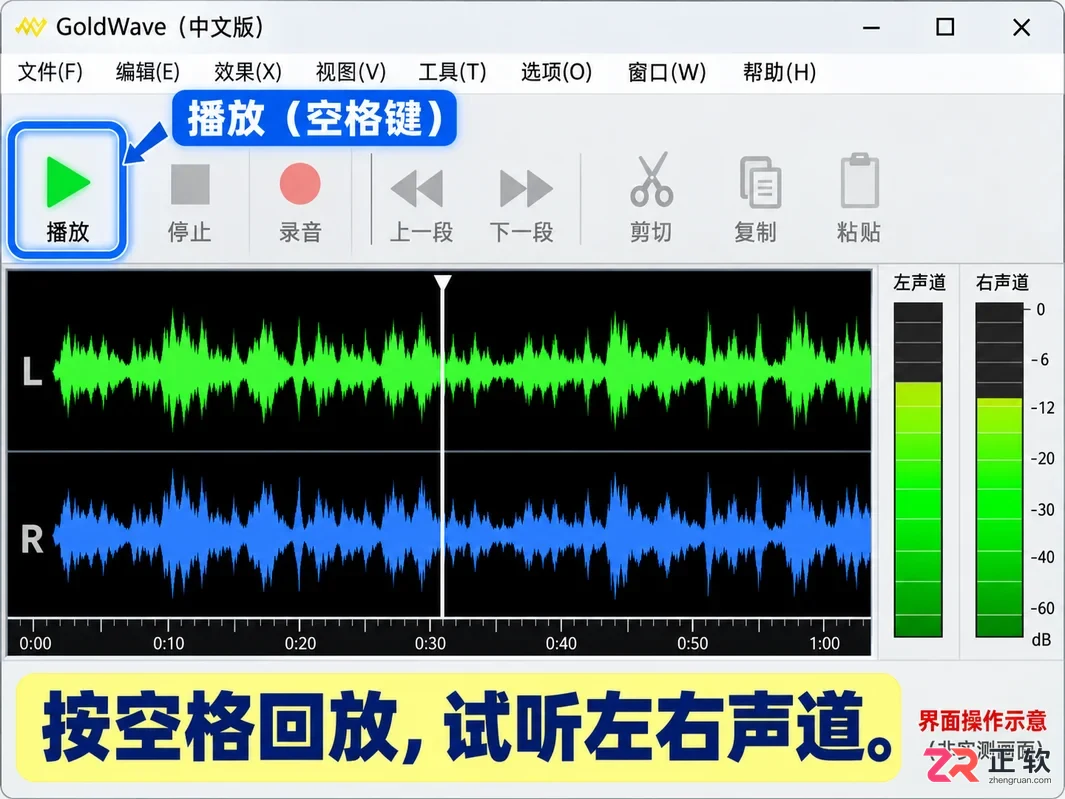Click the blue right channel waveform
The height and width of the screenshot is (799, 1065).
pyautogui.click(x=462, y=535)
